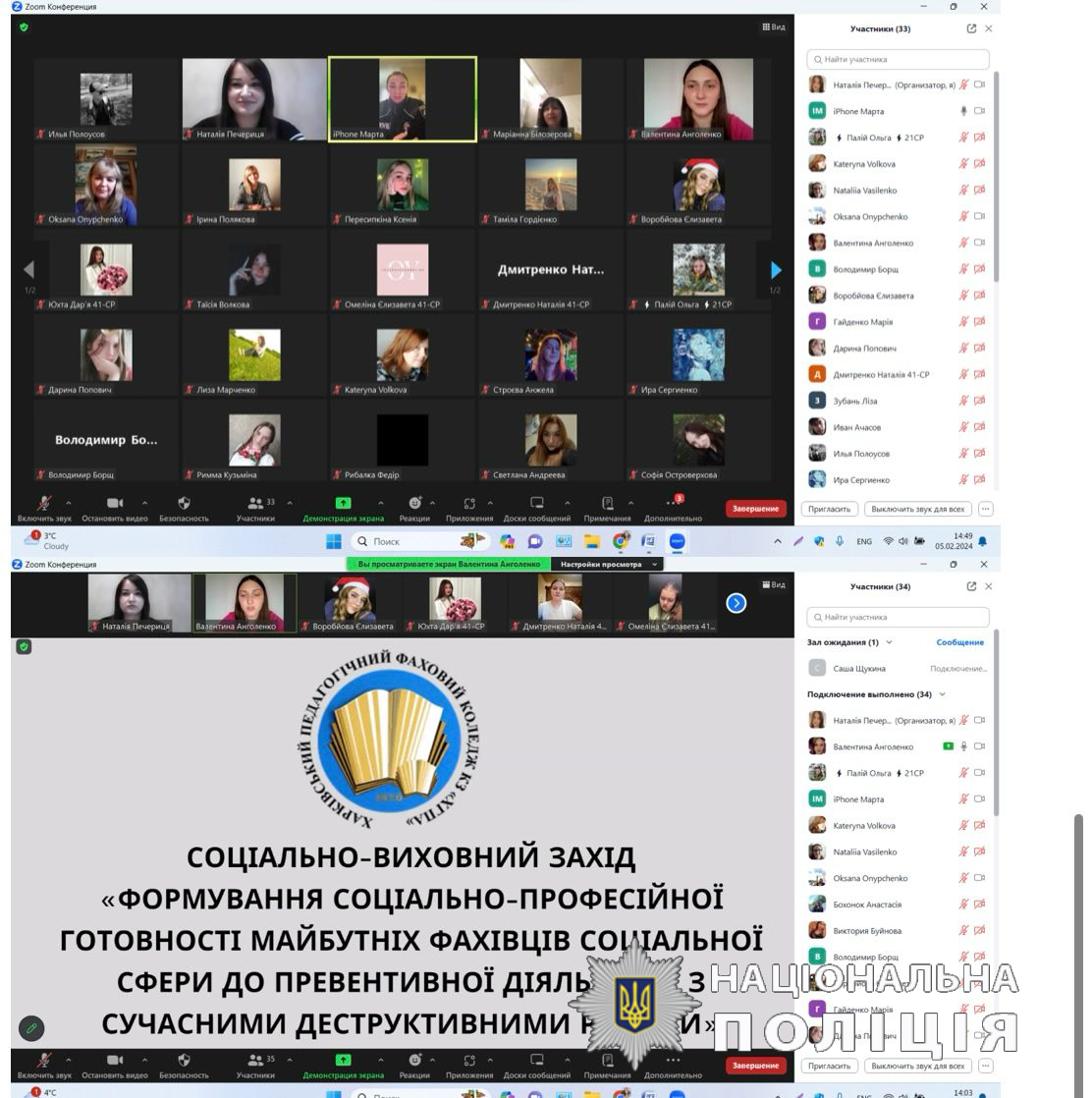Open Chrome icon on Windows taskbar

tap(621, 541)
